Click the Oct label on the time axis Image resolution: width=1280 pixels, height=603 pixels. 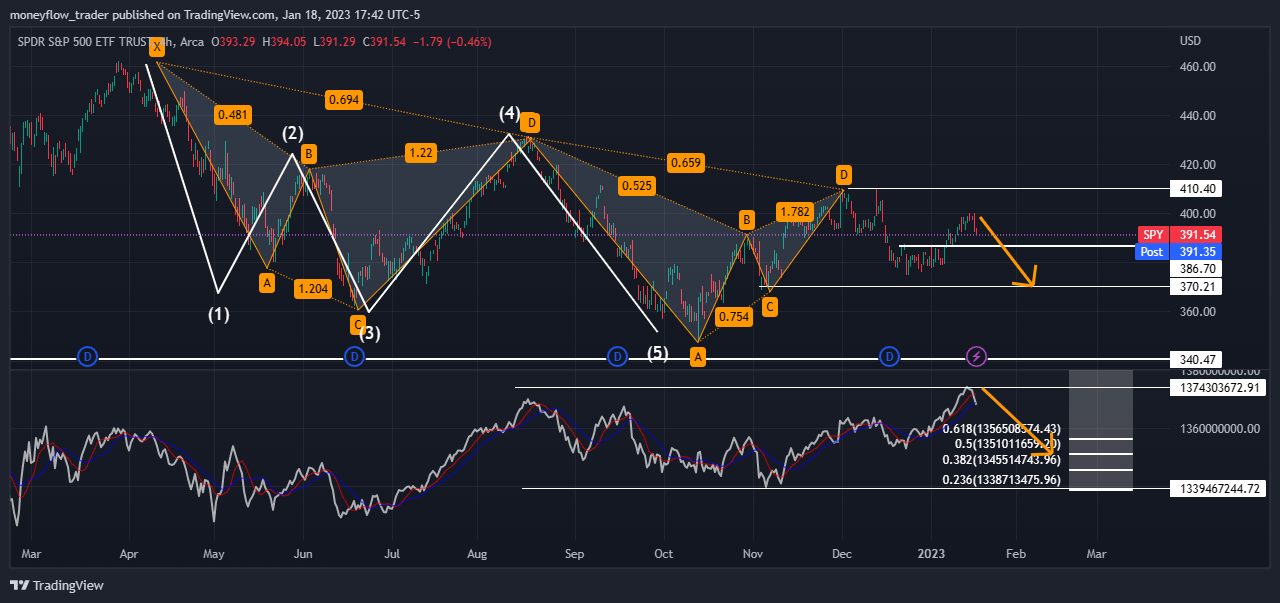click(x=662, y=553)
